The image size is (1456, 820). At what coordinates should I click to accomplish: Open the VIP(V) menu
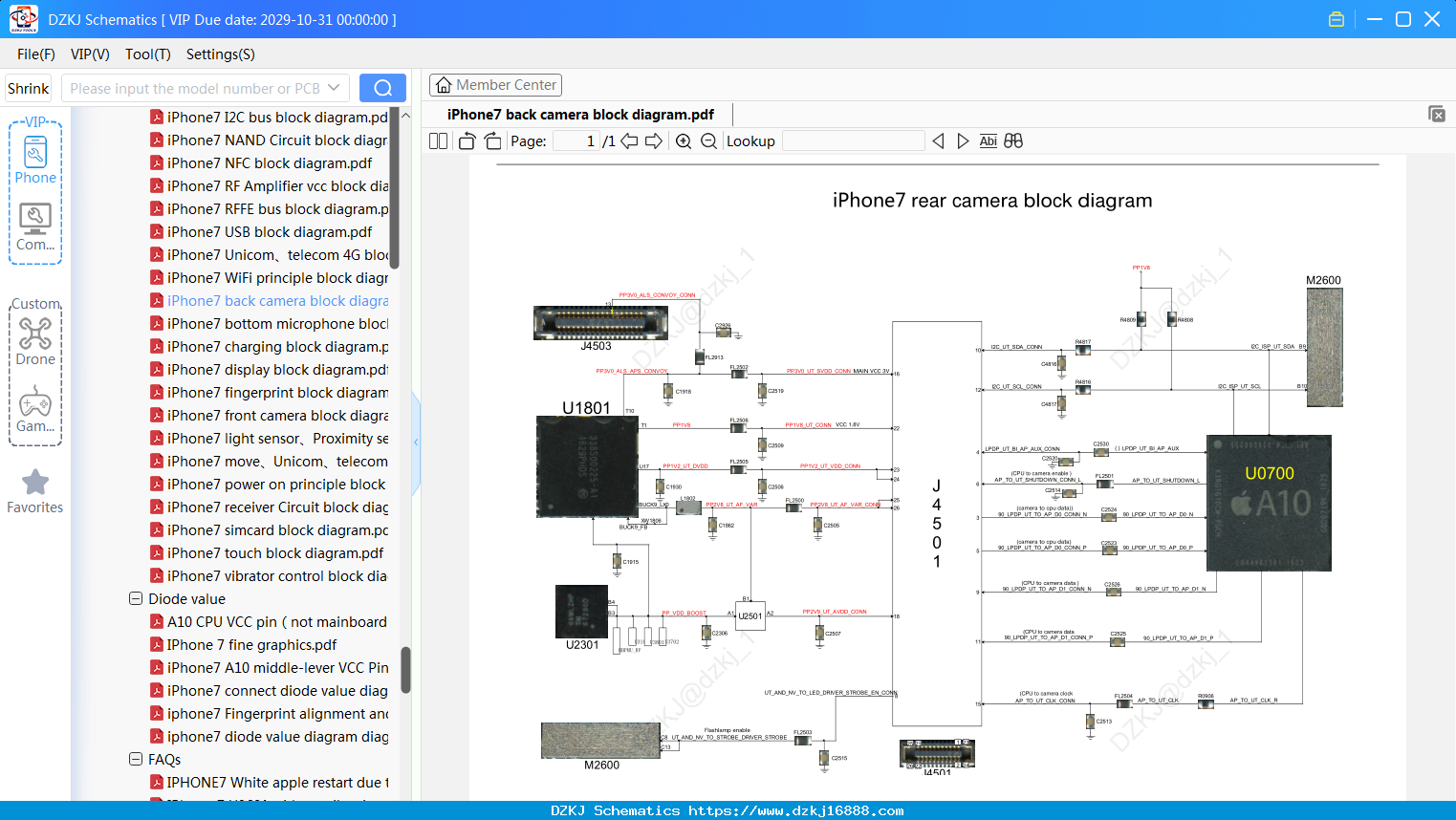click(90, 54)
